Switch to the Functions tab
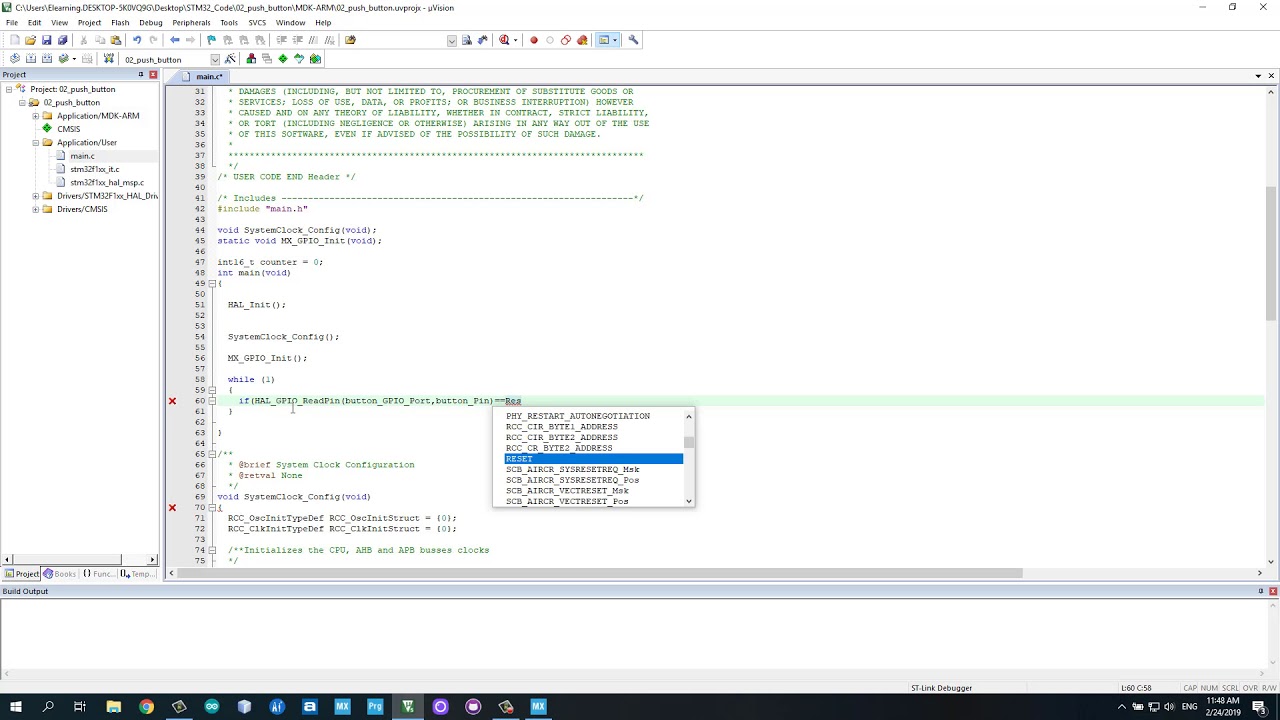Viewport: 1280px width, 720px height. [98, 574]
